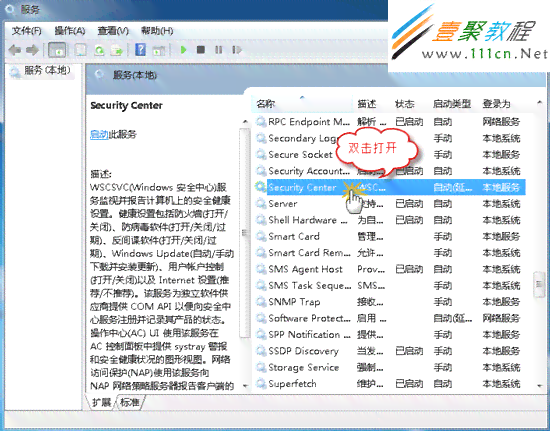Stop service using the stop icon
550x431 pixels.
point(201,50)
